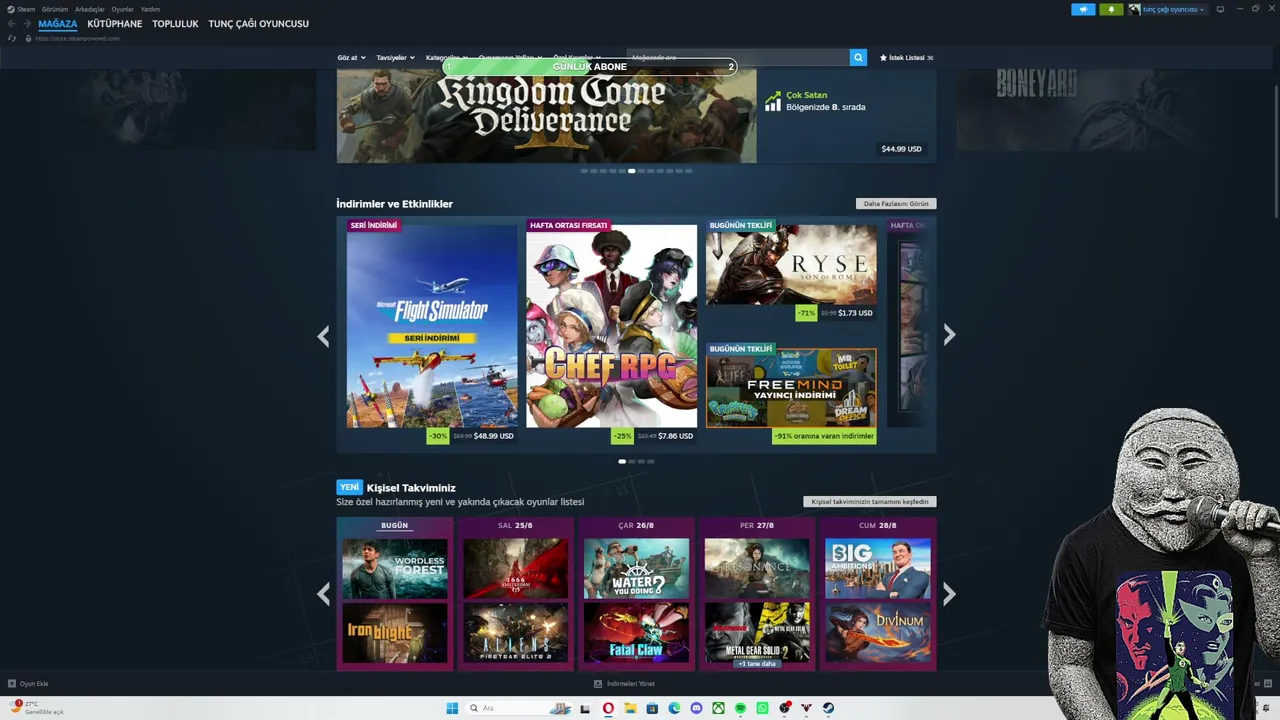Open the Fatal Claw game thumbnail
The image size is (1280, 720).
[x=636, y=633]
